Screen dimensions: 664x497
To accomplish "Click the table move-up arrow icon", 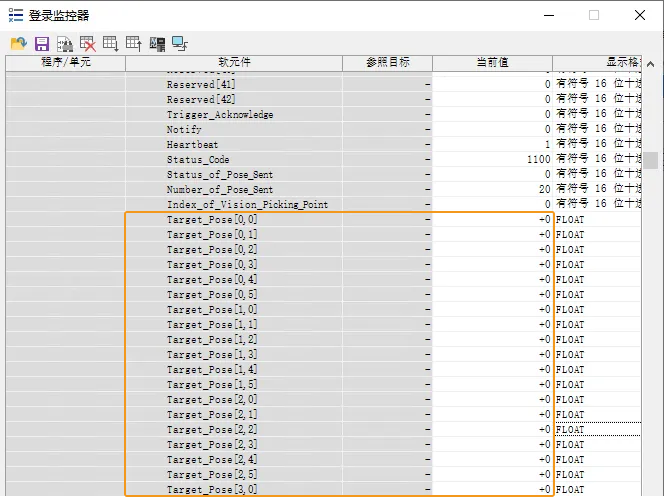I will 134,44.
